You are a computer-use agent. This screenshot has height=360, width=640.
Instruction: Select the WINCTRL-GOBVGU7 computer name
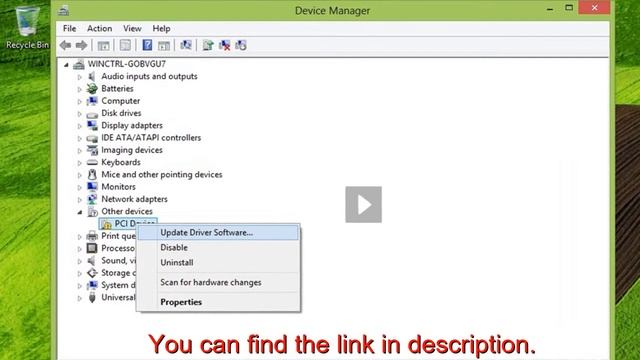tap(127, 64)
